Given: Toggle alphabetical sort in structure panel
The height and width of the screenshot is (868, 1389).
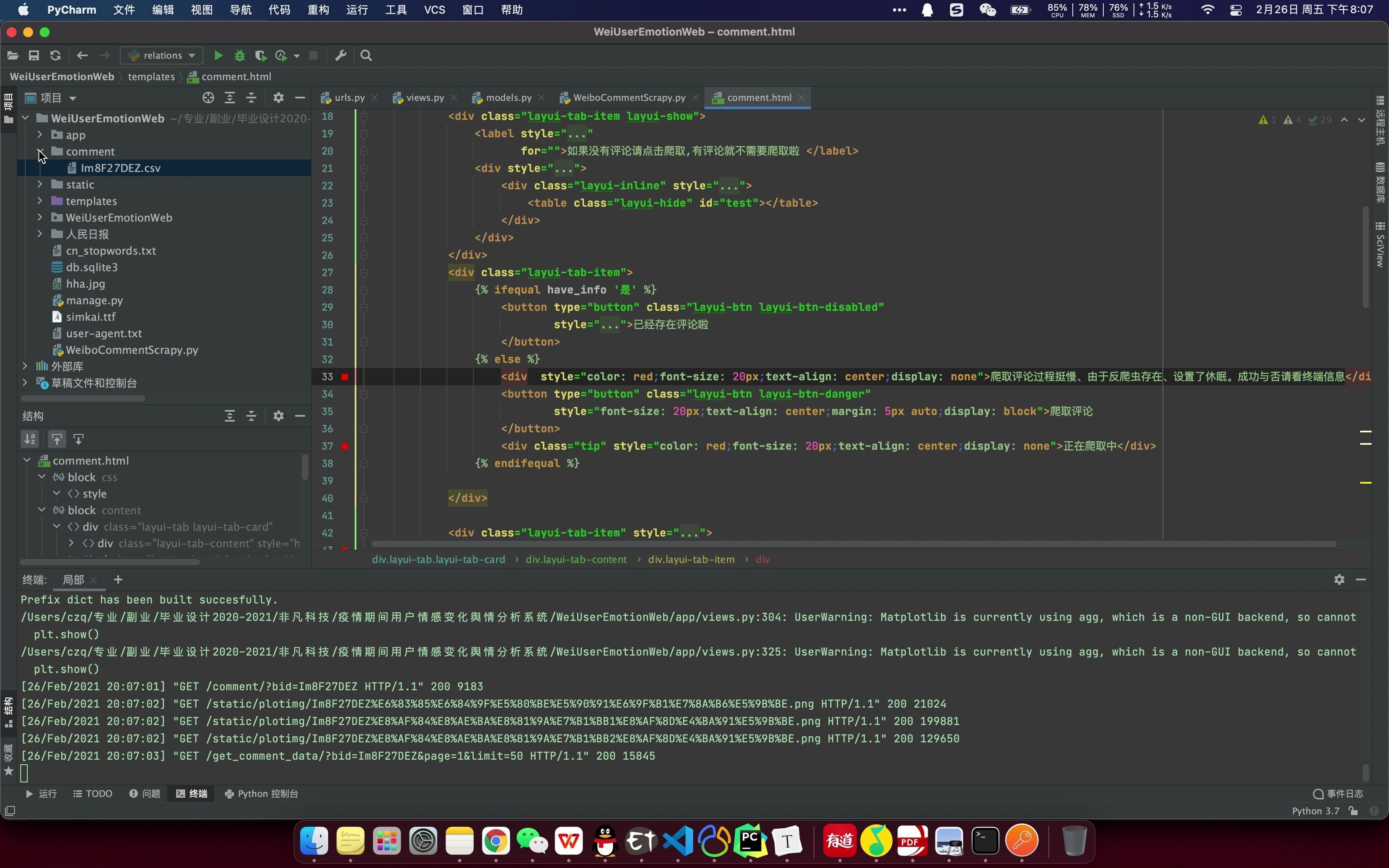Looking at the screenshot, I should 30,439.
